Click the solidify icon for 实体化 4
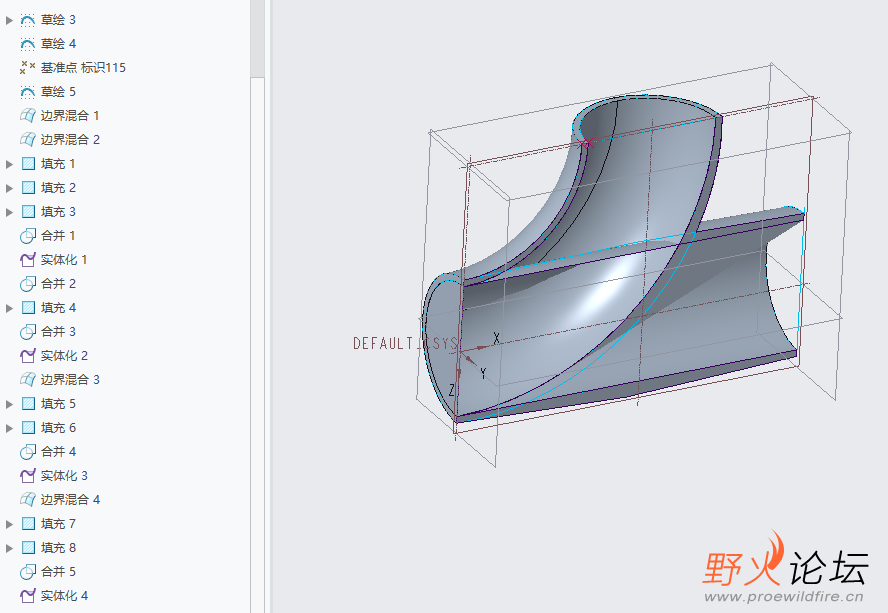 tap(27, 596)
